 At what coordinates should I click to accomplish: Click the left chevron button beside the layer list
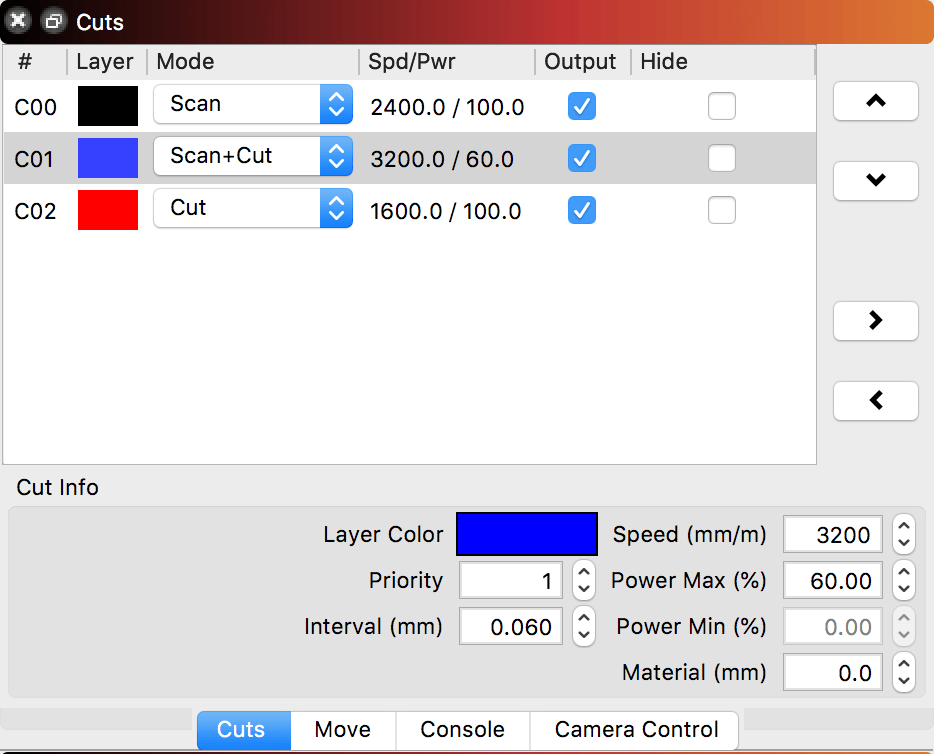point(875,401)
